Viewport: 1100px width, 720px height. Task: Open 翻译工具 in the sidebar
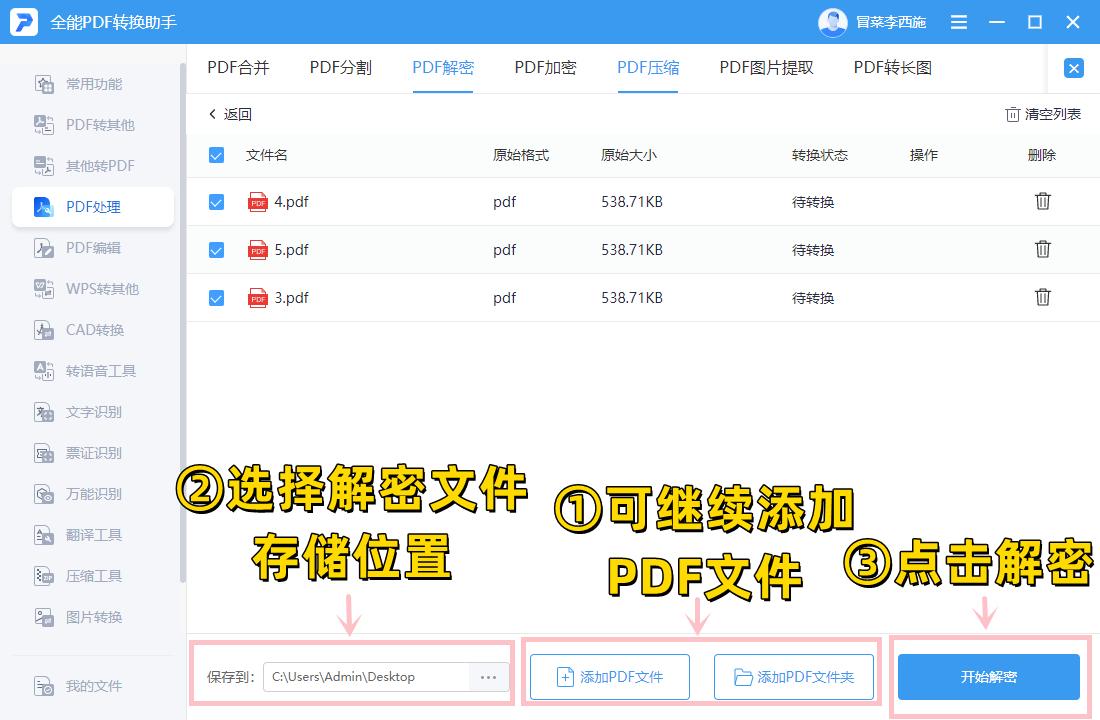93,535
